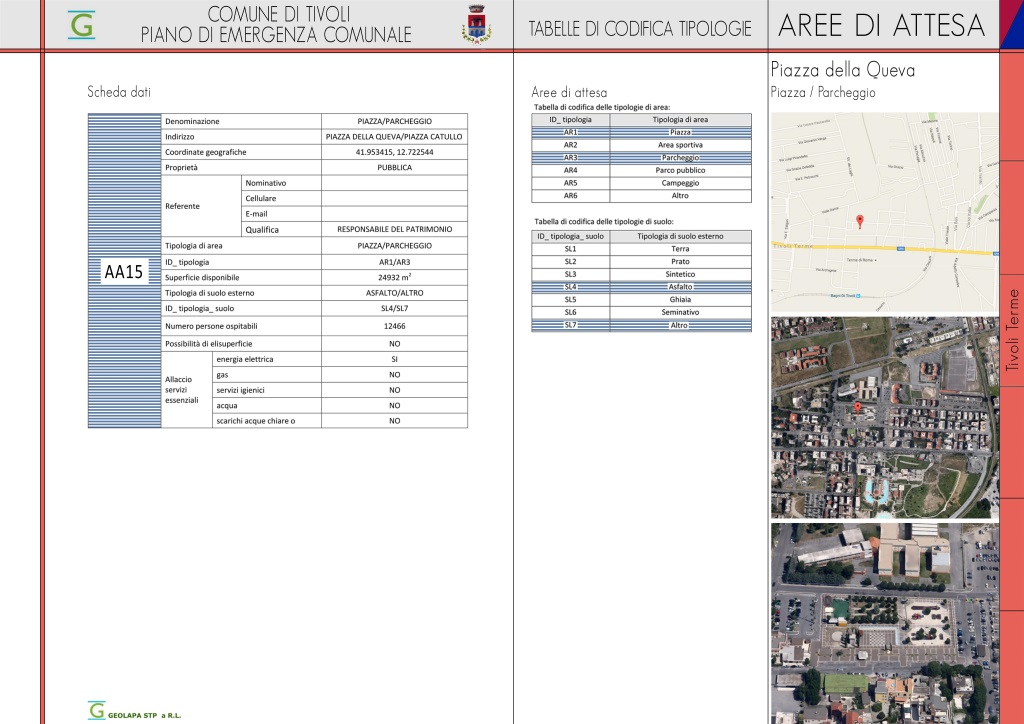Click the Piazza della Queva heading
Image resolution: width=1024 pixels, height=724 pixels.
tap(842, 70)
